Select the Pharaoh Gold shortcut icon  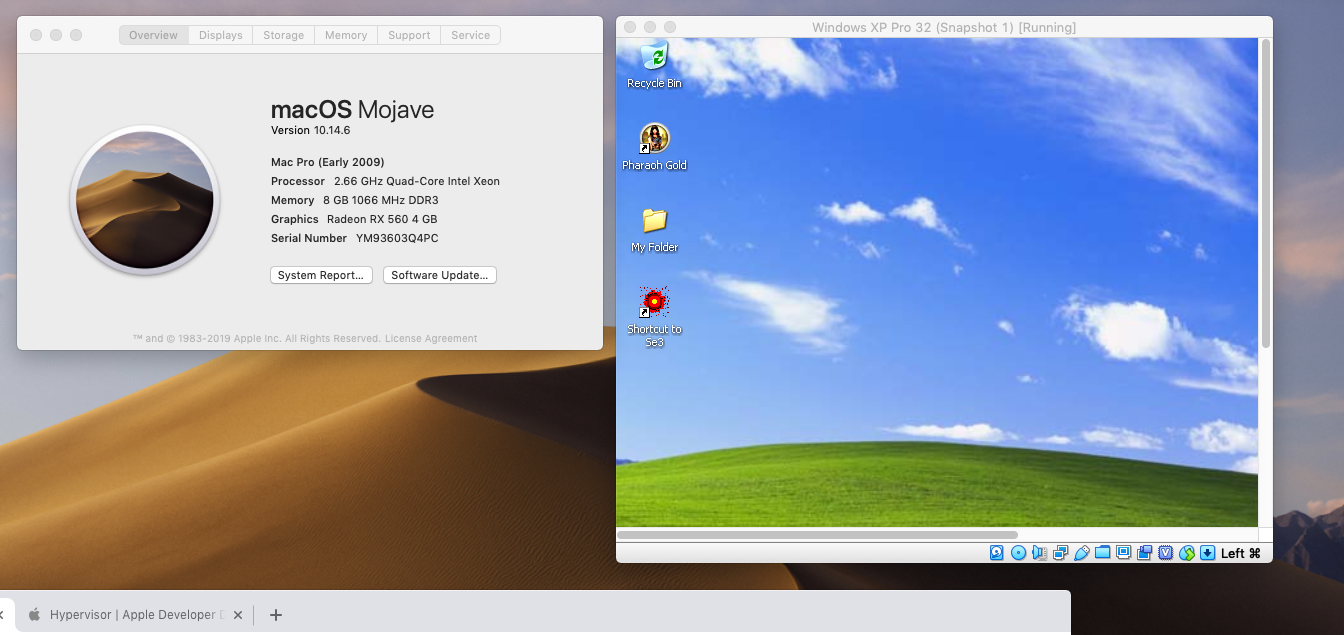[x=654, y=147]
